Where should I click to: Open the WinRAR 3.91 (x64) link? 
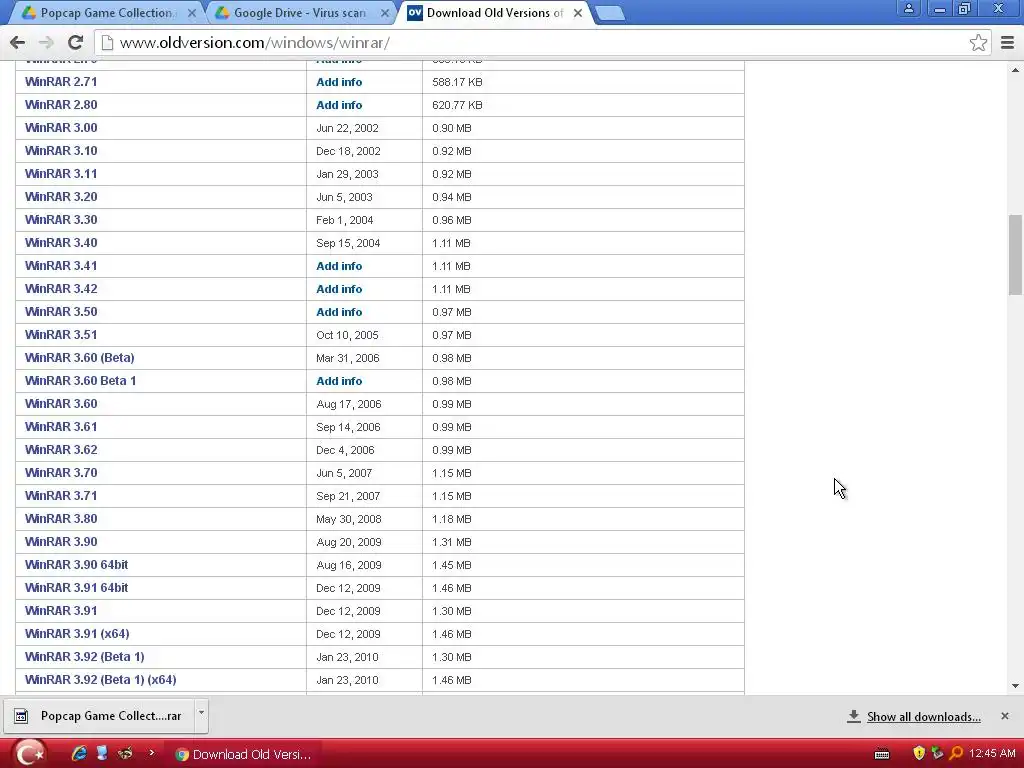tap(77, 633)
